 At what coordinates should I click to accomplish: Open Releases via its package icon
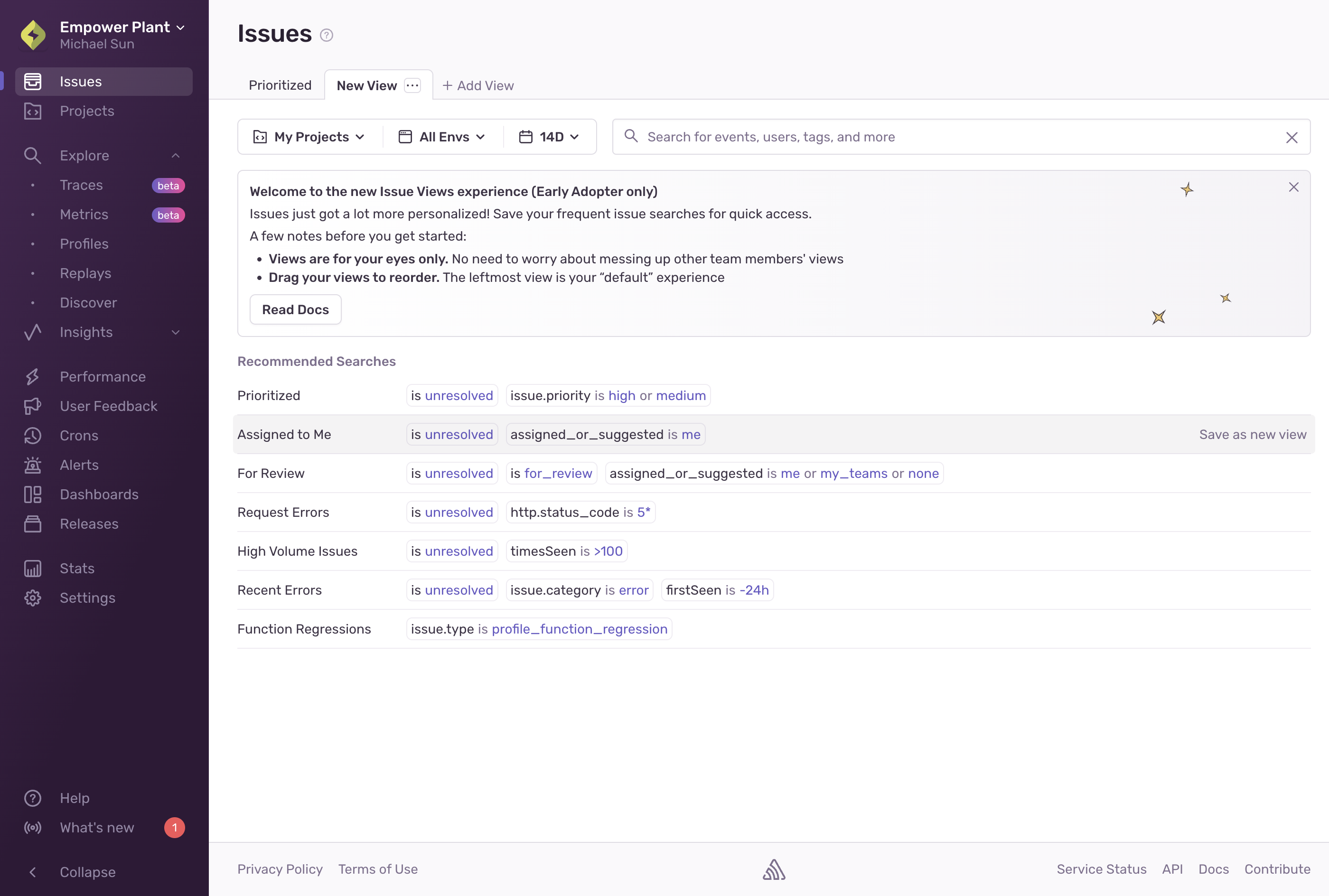point(33,524)
